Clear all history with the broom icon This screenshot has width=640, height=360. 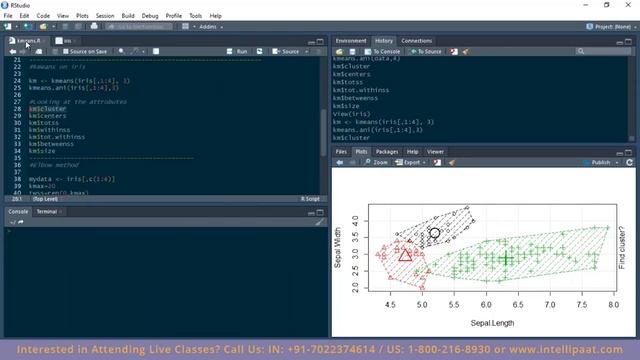(465, 51)
